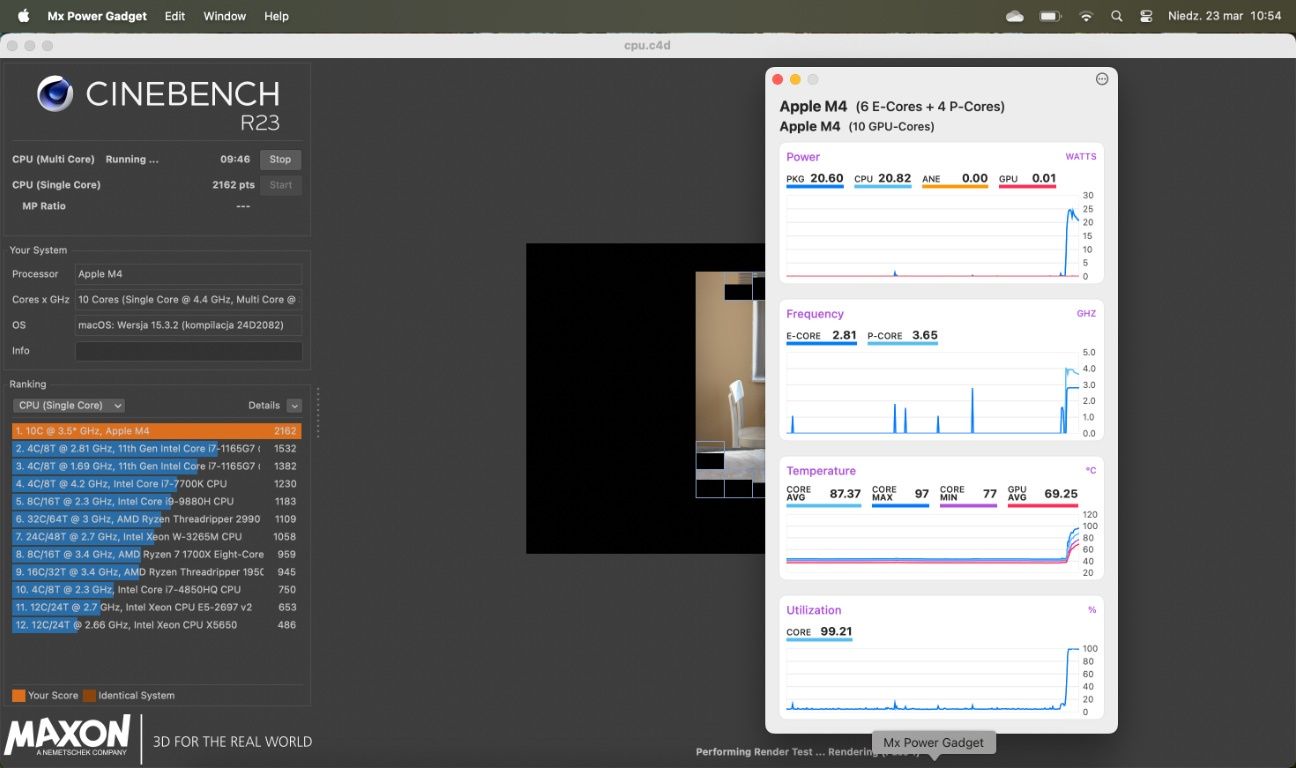Expand the Details dropdown arrow

[294, 405]
